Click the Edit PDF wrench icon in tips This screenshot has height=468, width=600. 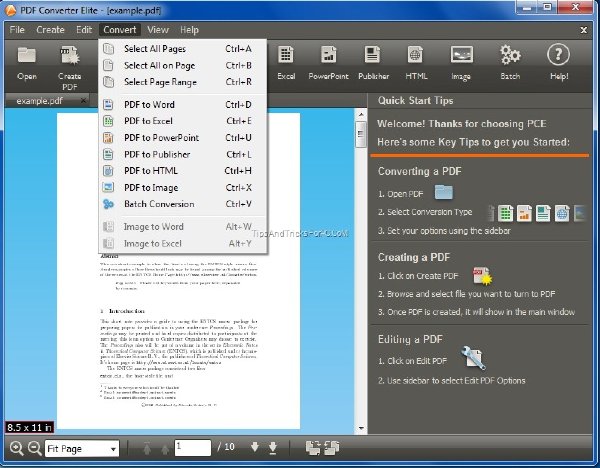tap(474, 358)
